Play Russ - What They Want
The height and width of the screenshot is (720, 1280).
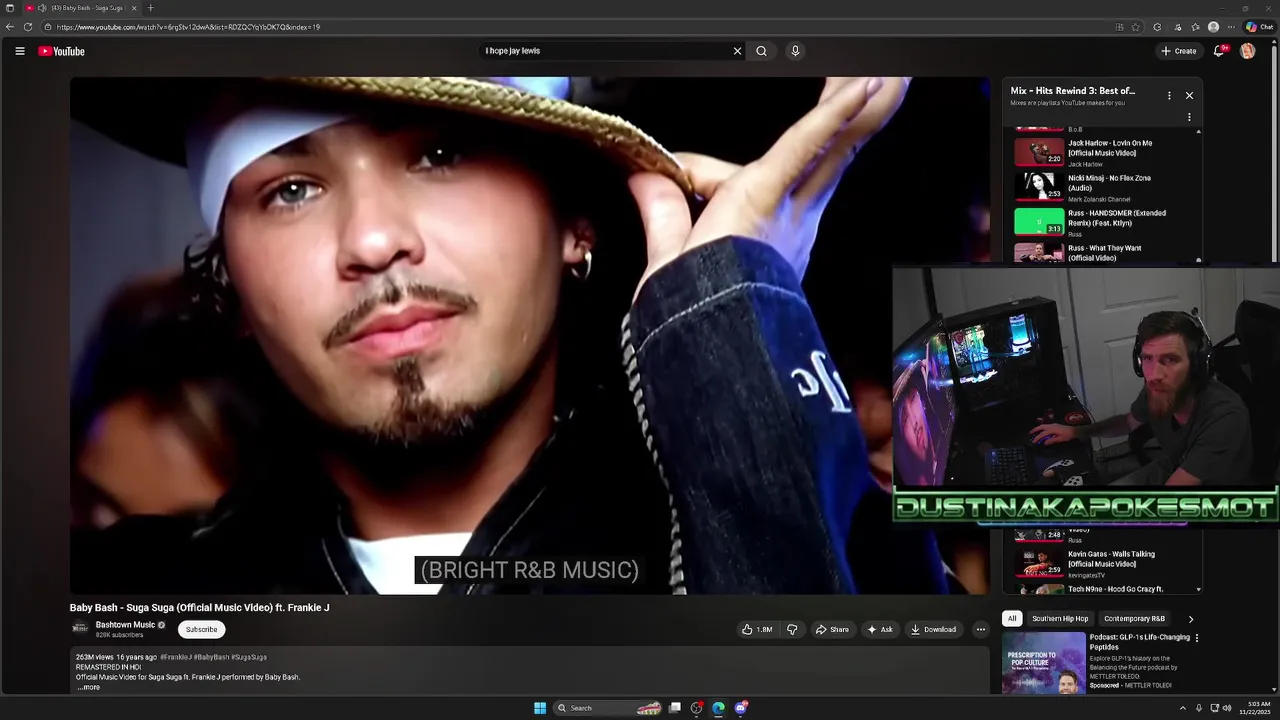click(x=1105, y=253)
